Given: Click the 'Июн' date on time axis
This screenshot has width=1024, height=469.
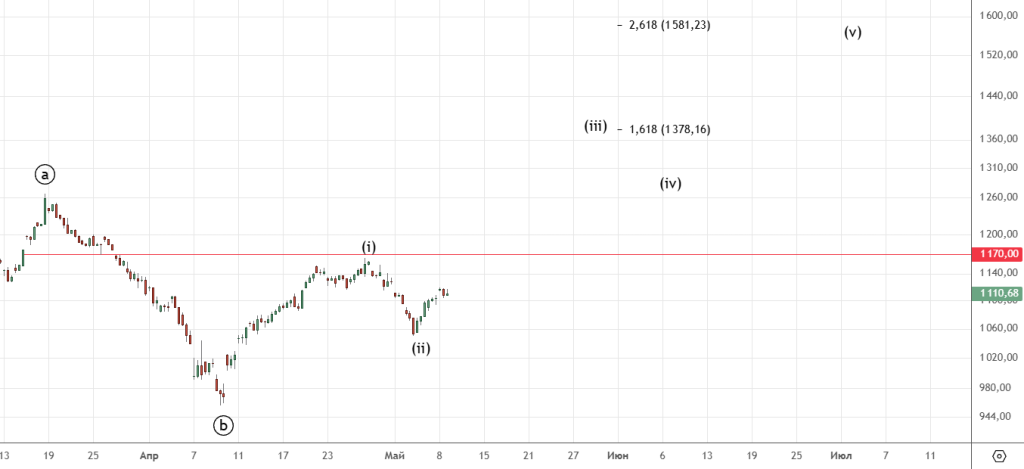Looking at the screenshot, I should [x=619, y=455].
